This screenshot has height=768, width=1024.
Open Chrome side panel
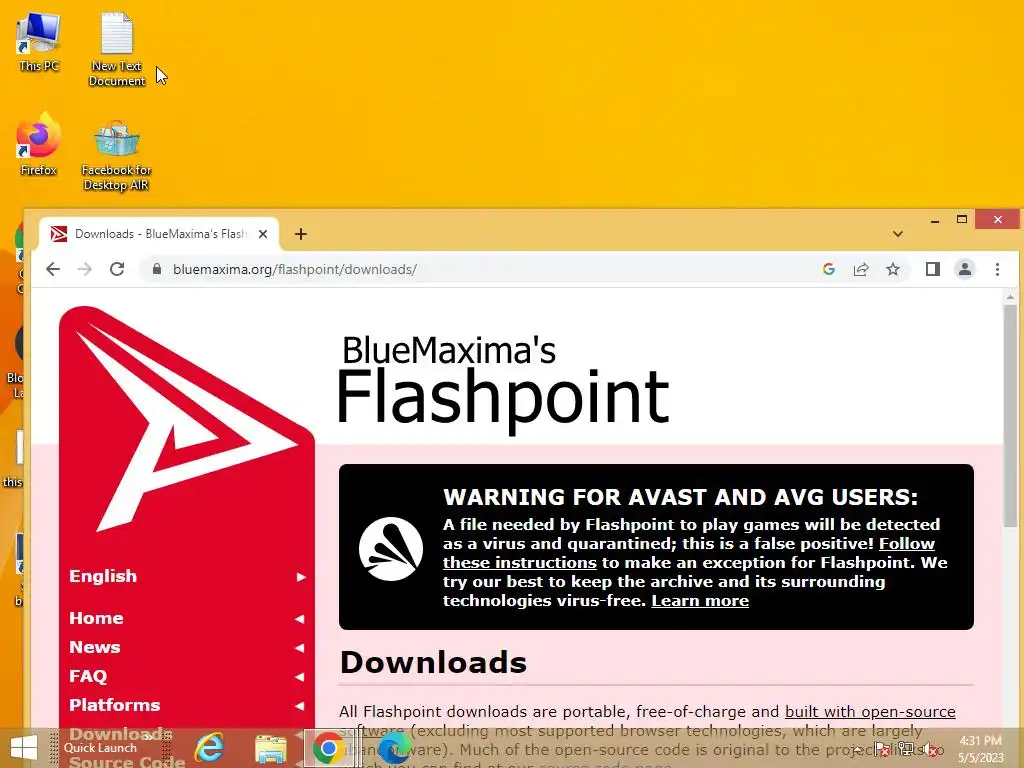click(933, 269)
